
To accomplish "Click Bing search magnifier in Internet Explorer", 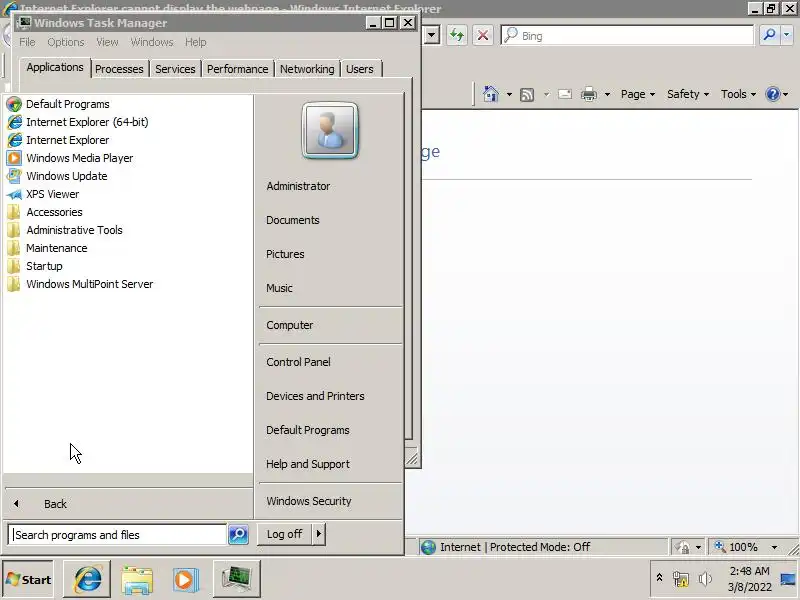I will [x=769, y=35].
